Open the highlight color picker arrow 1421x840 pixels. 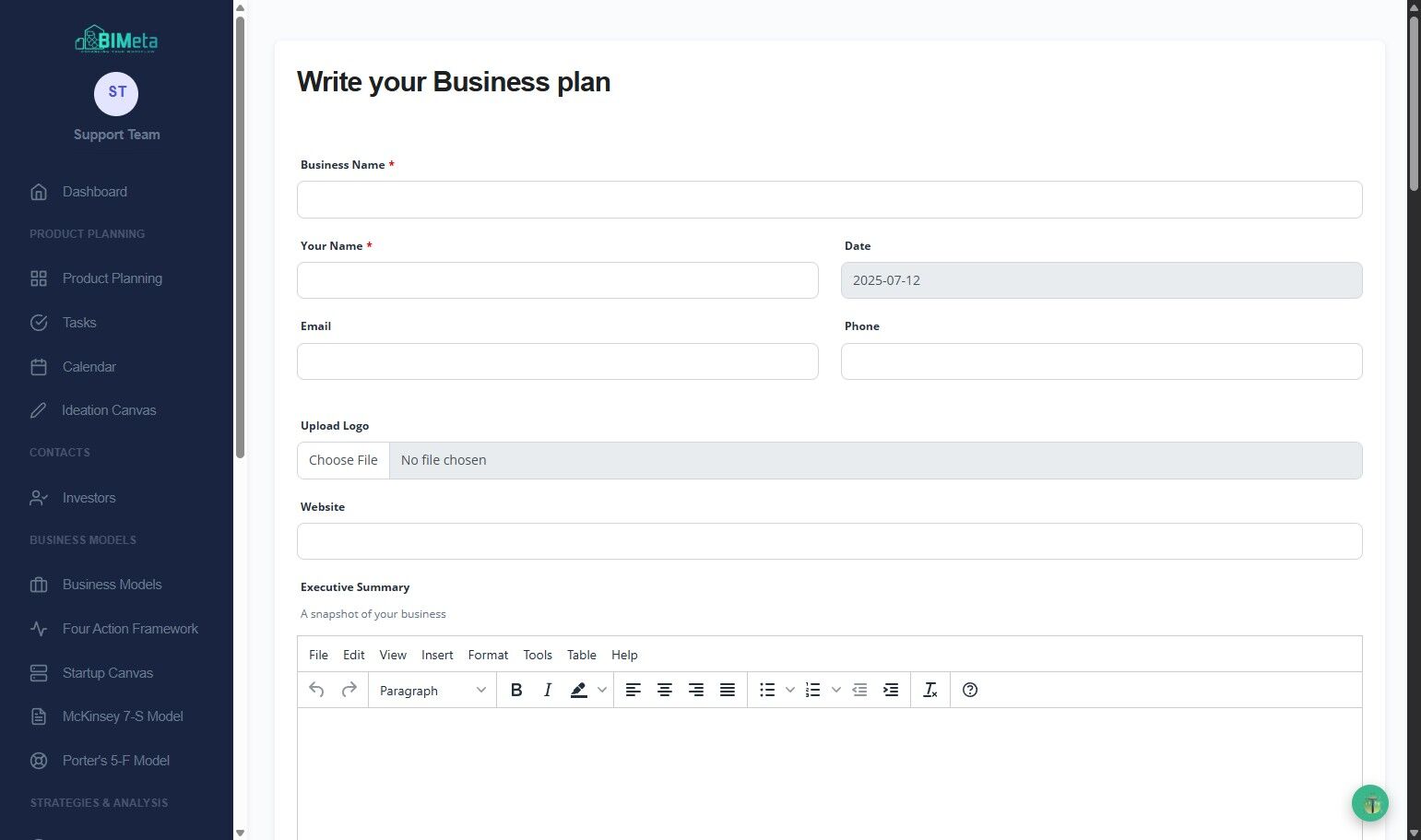pos(602,690)
